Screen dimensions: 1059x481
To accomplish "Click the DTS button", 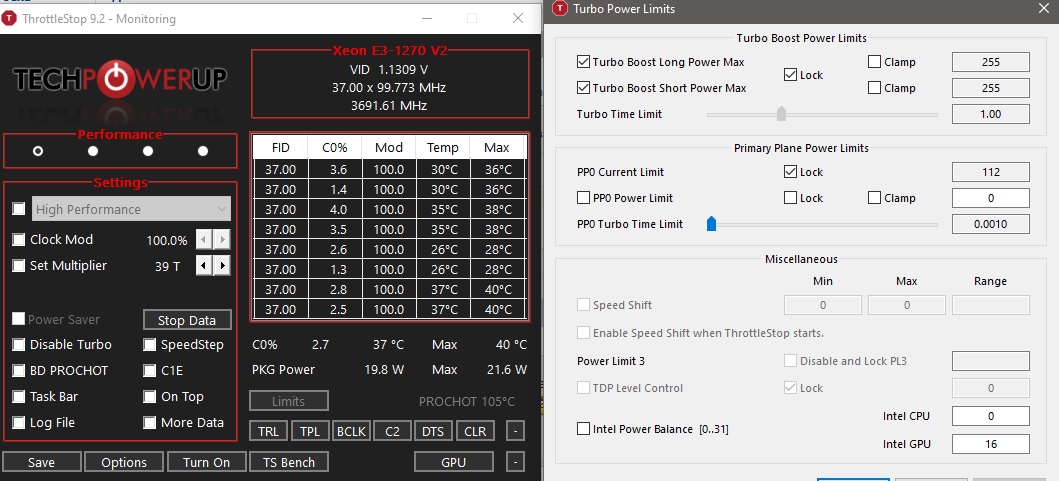I will point(434,431).
